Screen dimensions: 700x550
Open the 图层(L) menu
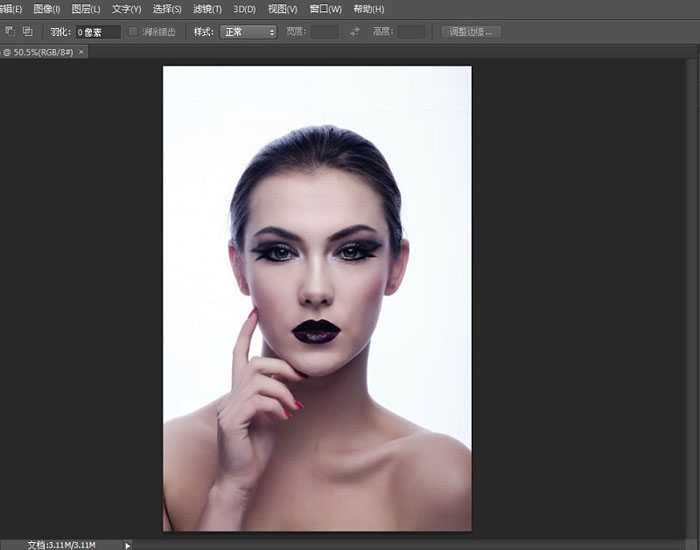86,9
